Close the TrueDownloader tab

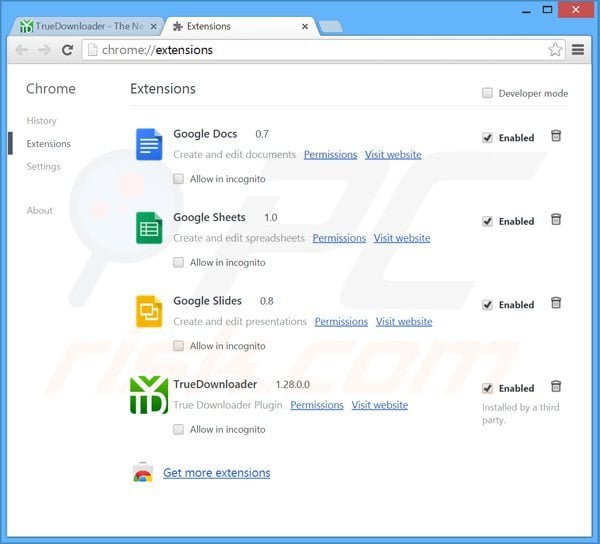153,26
